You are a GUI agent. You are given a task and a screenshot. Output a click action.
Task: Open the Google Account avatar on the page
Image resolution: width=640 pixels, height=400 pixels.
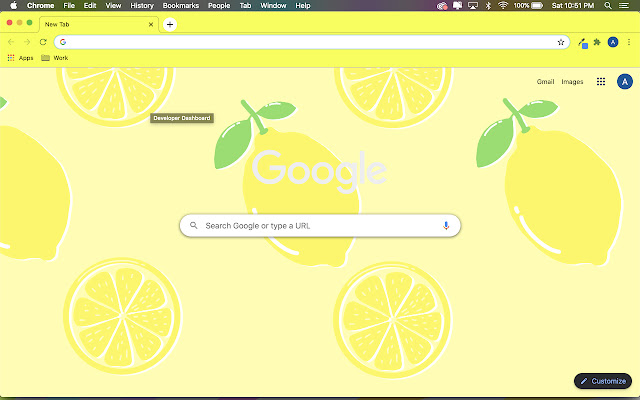(x=624, y=82)
